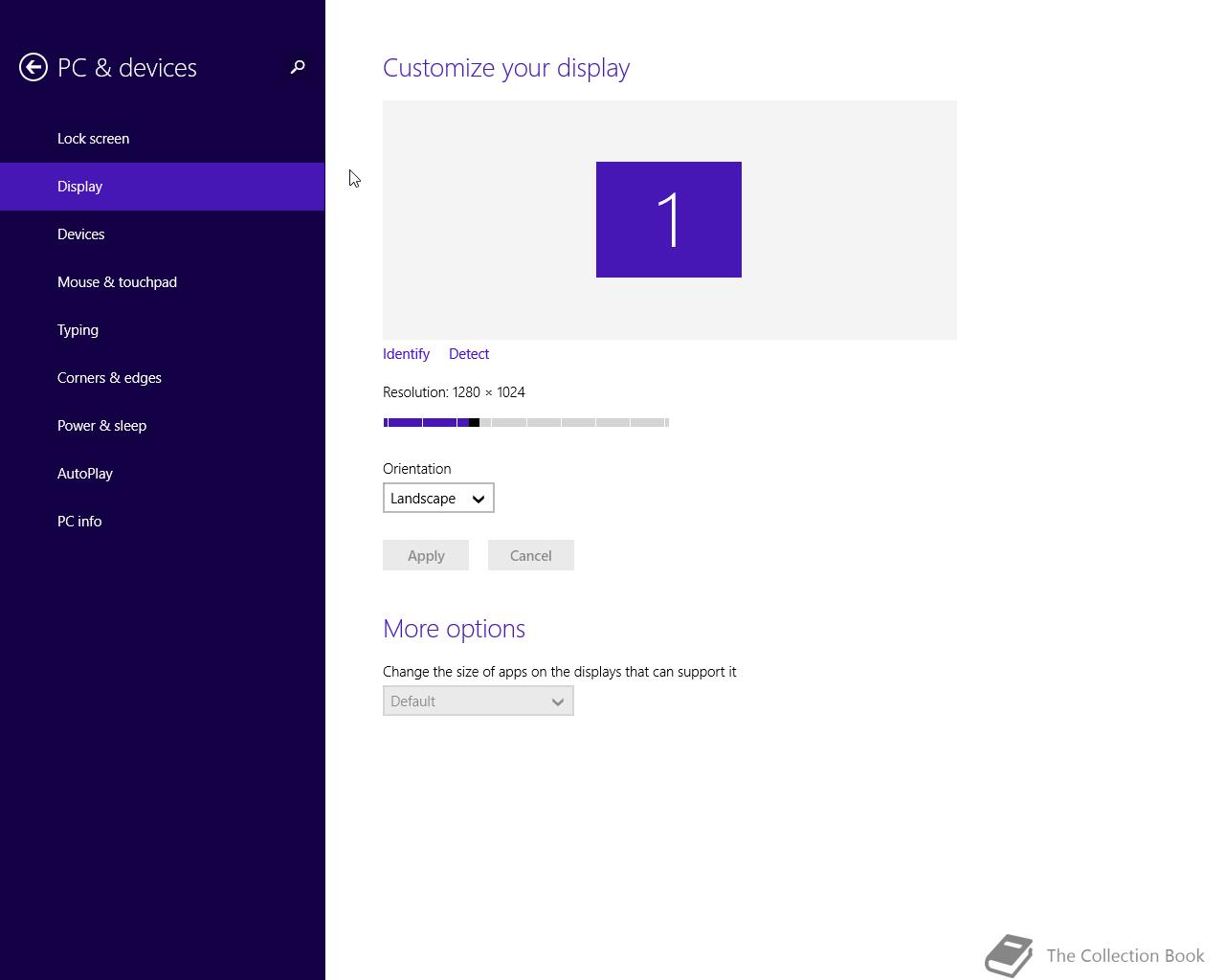Click the 'Resolution: 1280 × 1024' text
The height and width of the screenshot is (980, 1225).
click(x=454, y=392)
